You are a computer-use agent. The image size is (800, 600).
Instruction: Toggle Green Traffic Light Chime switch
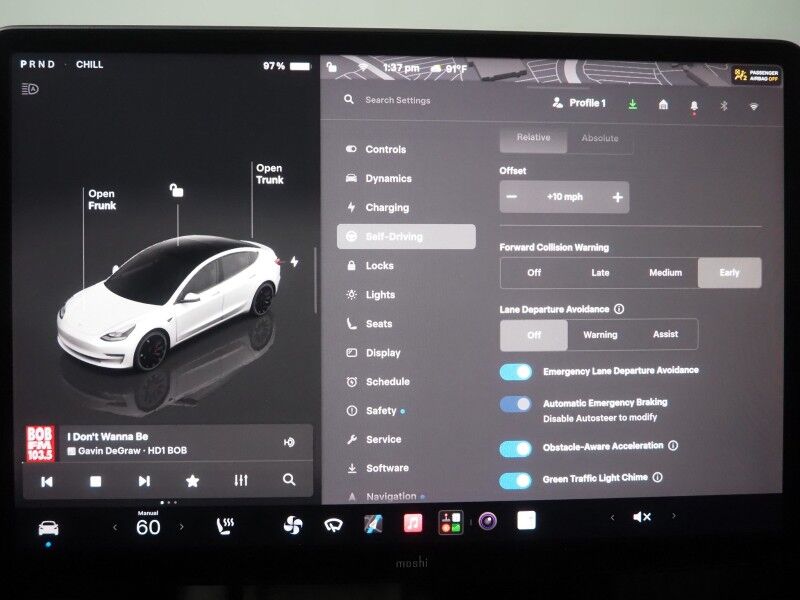(x=516, y=481)
